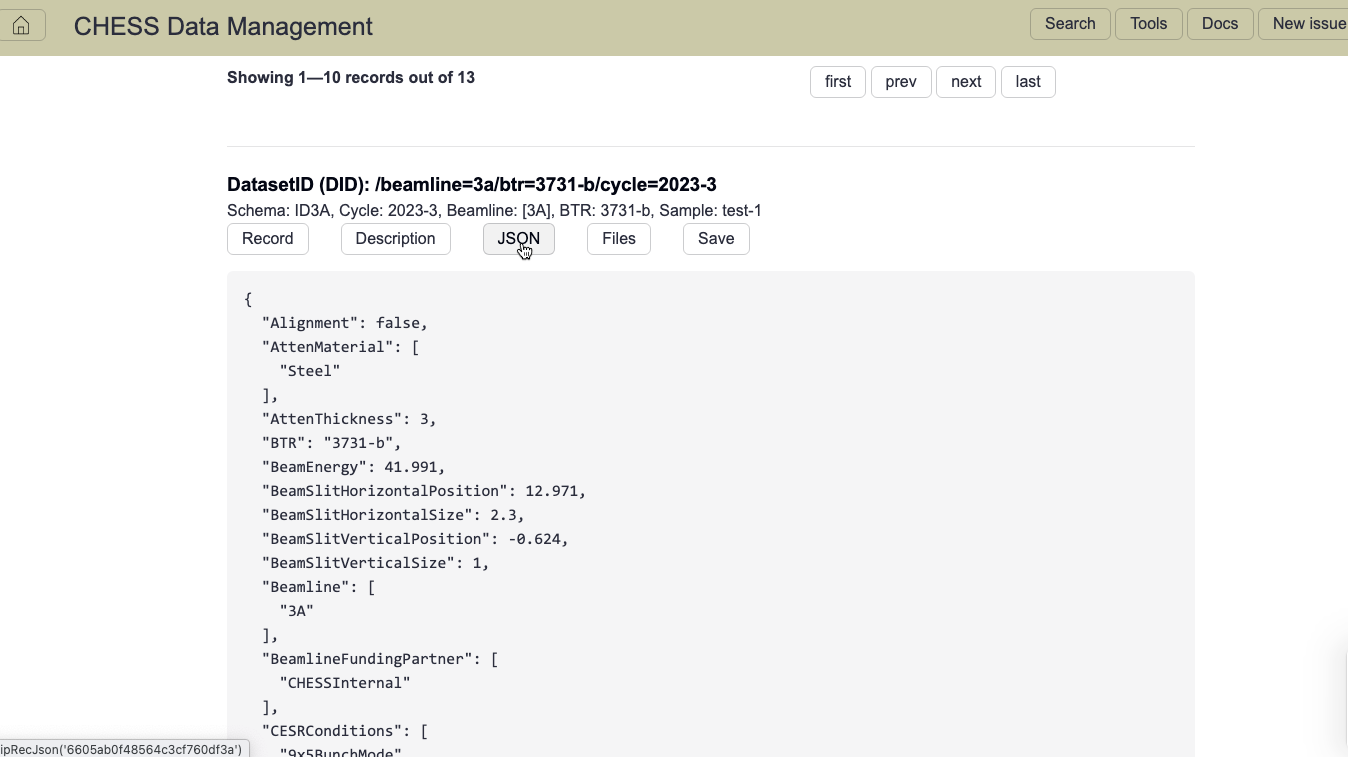Screen dimensions: 1348x757
Task: Click the "CHESSInternal" value
Action: tap(345, 683)
